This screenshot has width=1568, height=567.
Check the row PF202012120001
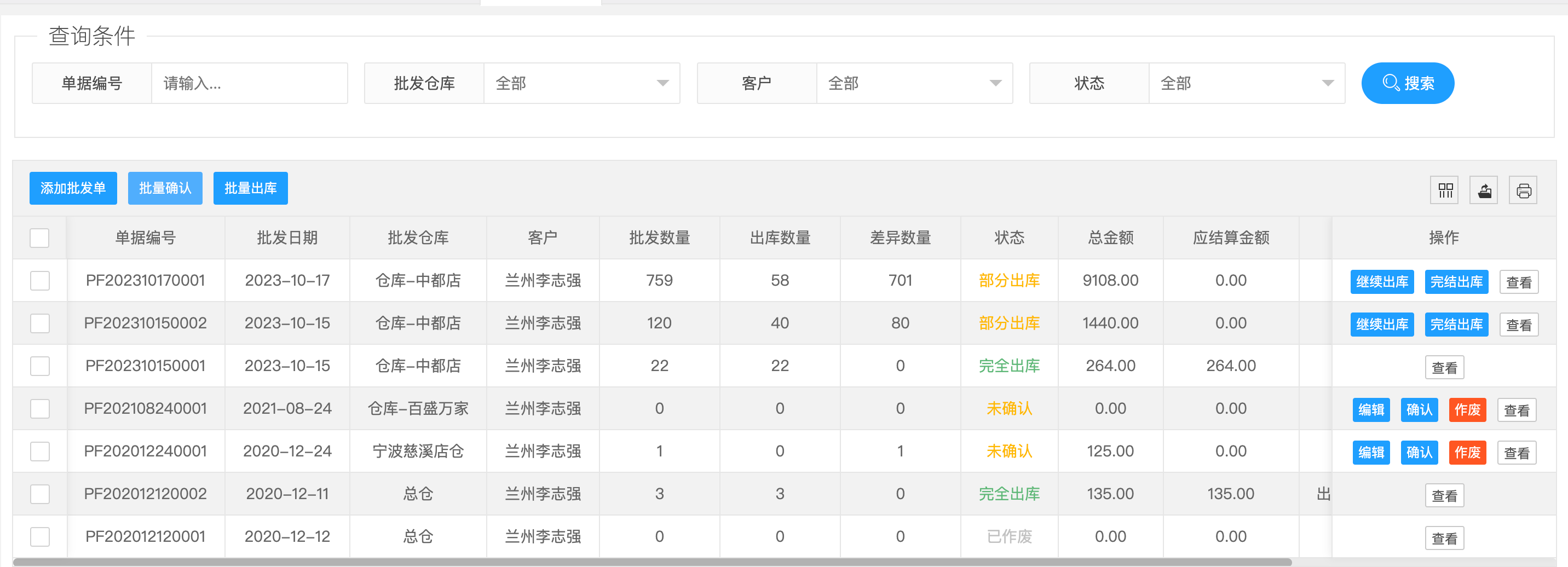coord(39,536)
